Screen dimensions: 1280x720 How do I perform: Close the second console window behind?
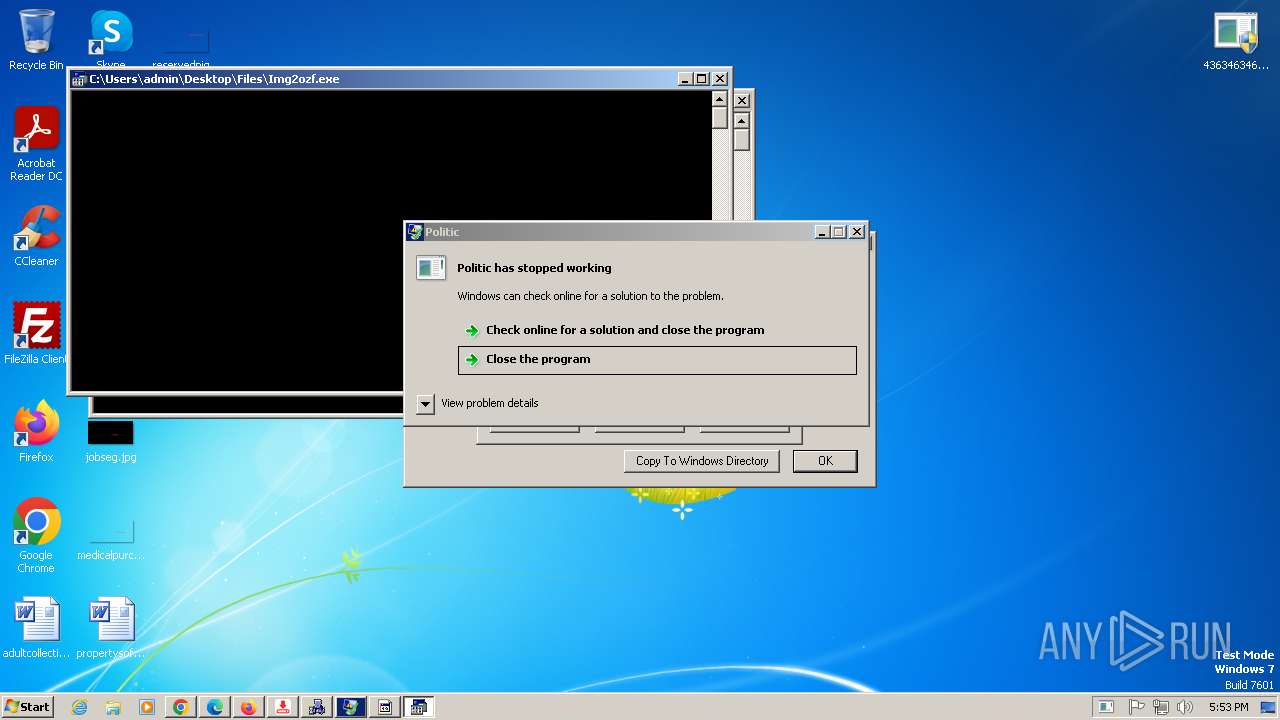[x=742, y=100]
